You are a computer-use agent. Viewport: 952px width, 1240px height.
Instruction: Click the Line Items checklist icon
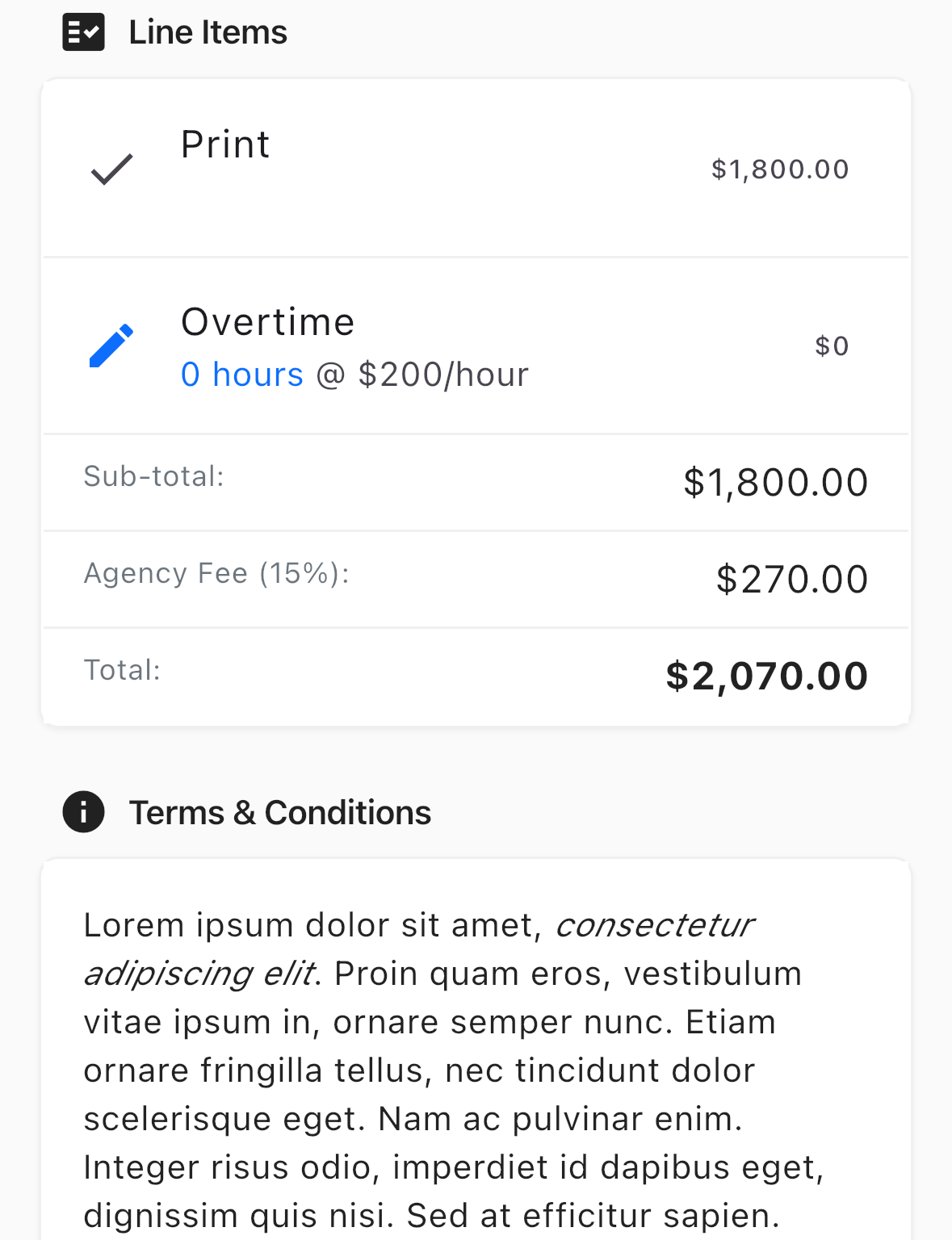click(83, 32)
